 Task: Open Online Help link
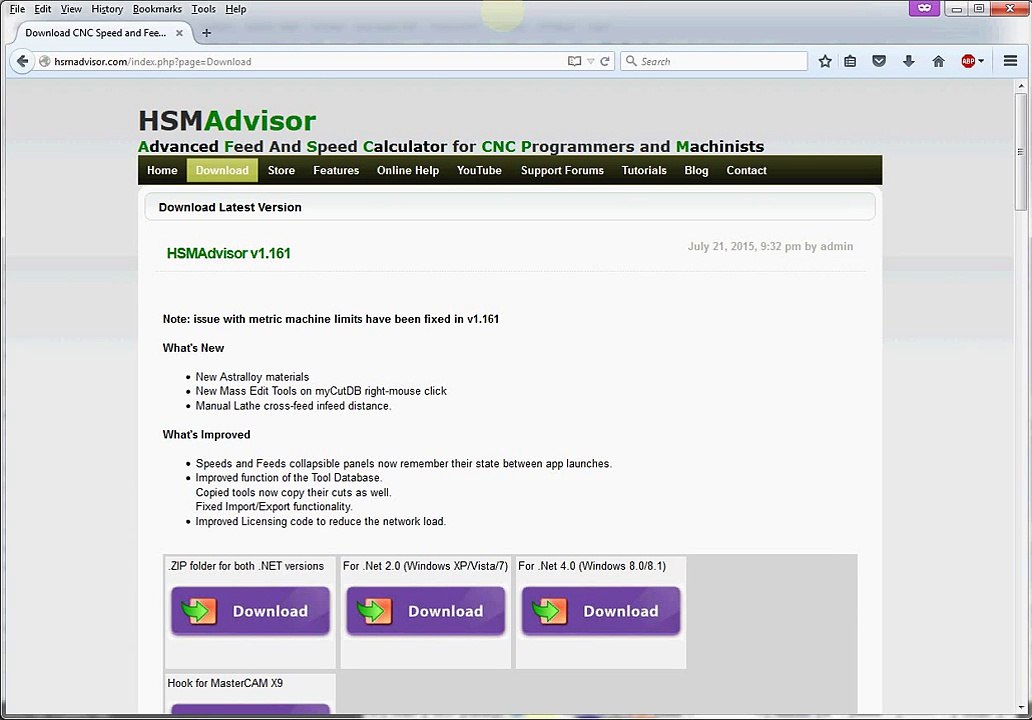[408, 170]
